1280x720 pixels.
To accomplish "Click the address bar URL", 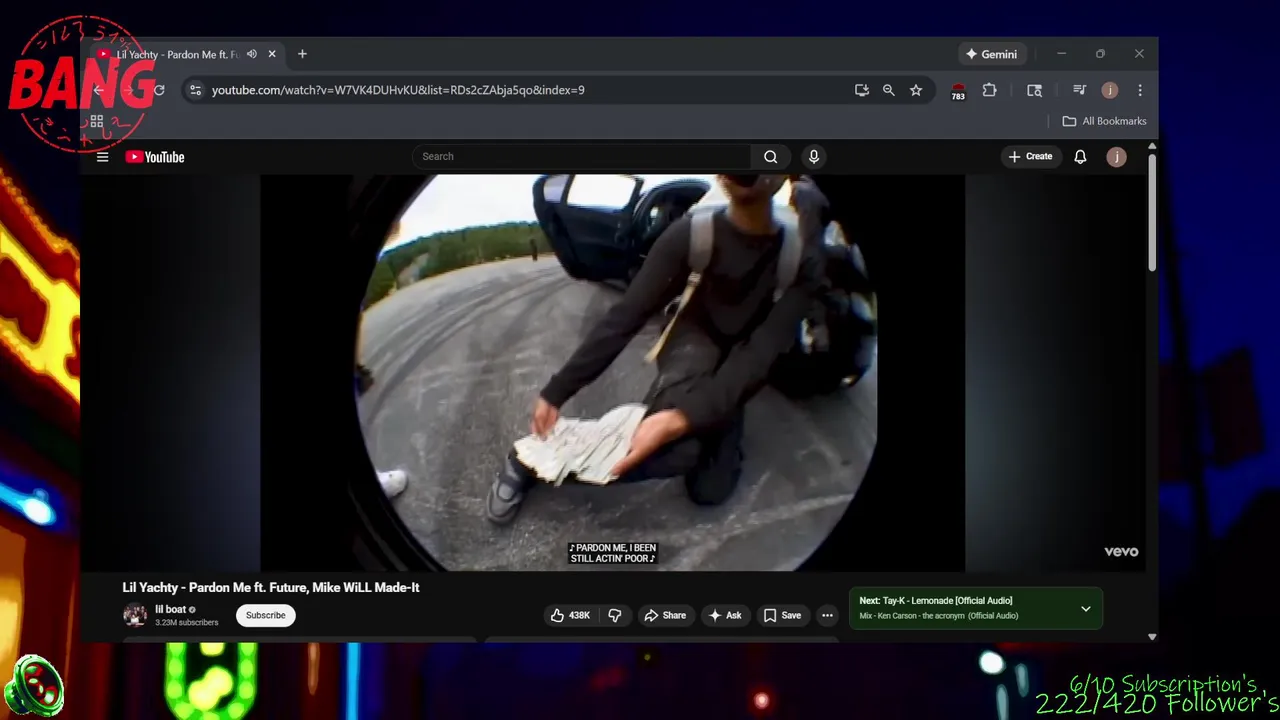I will 398,90.
